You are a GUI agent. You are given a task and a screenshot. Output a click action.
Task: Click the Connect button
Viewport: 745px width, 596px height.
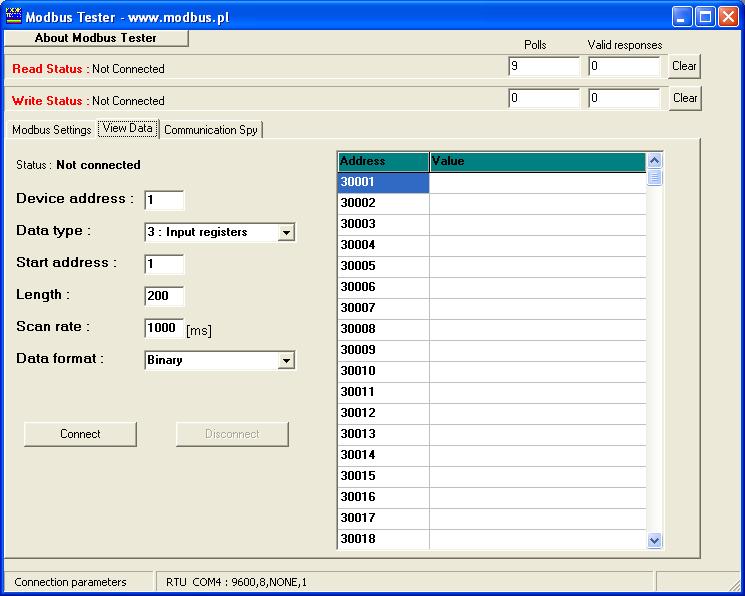80,434
